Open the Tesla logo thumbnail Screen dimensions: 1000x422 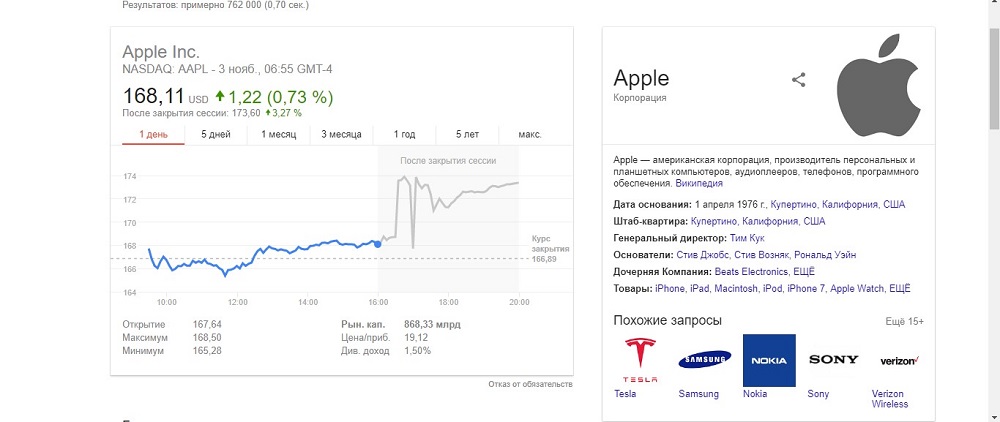[x=640, y=360]
